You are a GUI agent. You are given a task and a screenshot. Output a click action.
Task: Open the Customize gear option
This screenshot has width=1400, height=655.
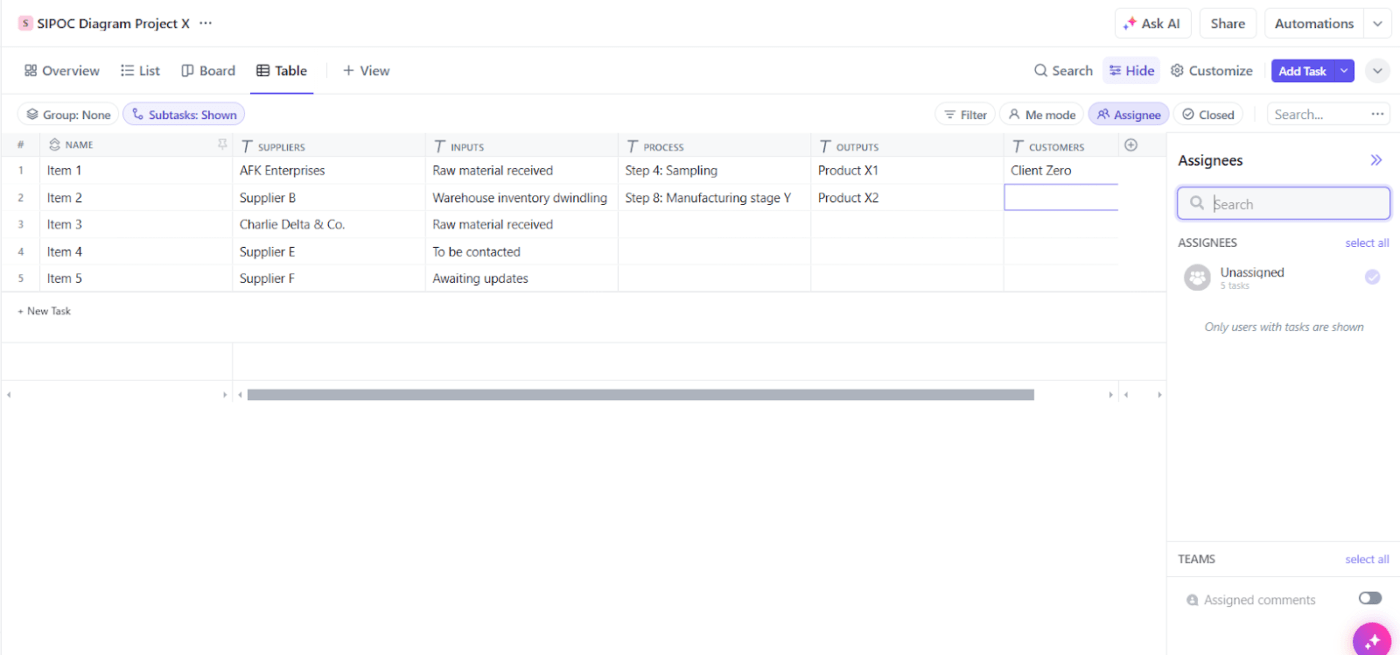point(1211,71)
